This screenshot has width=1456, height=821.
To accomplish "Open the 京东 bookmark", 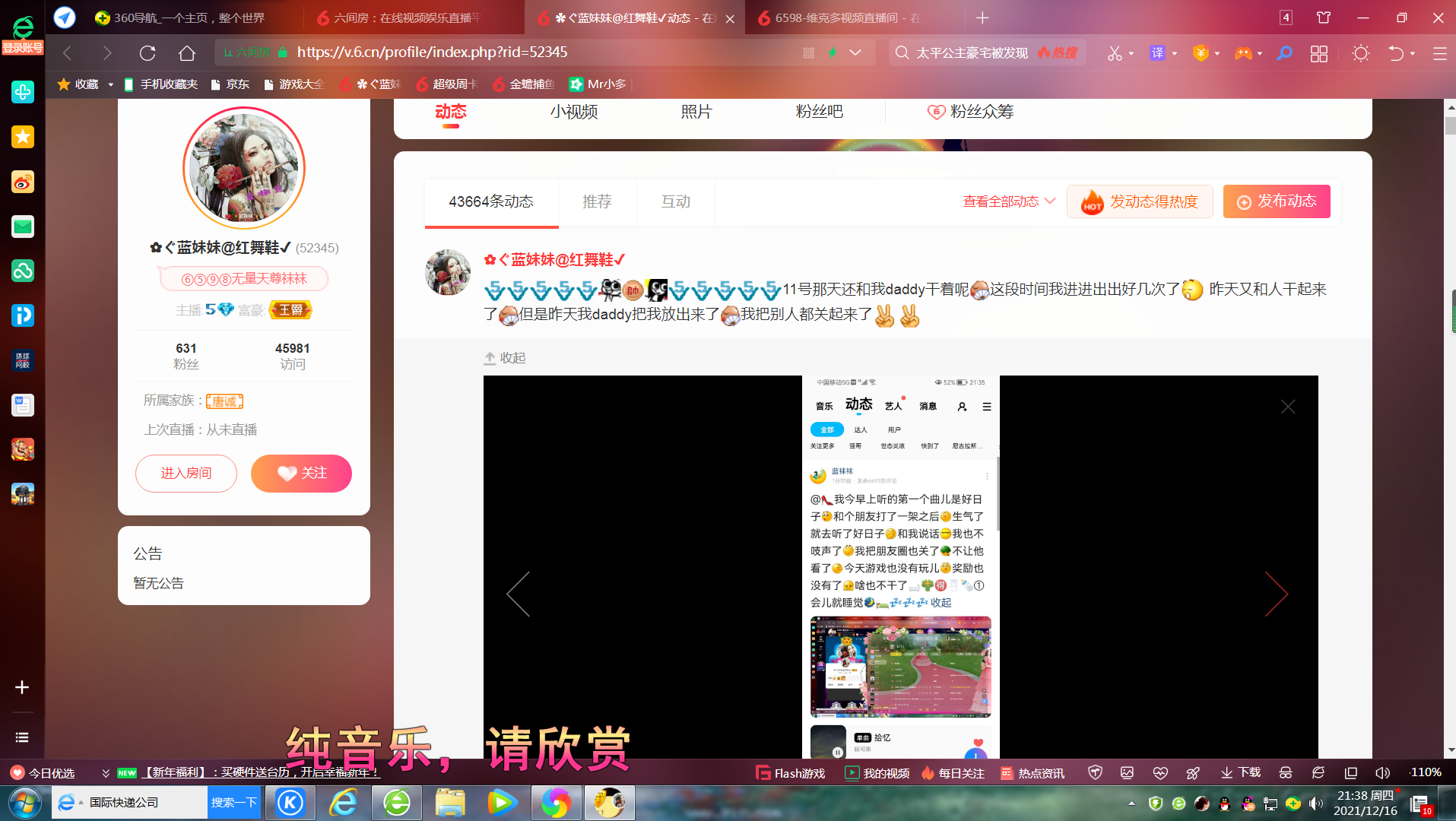I will [x=230, y=84].
